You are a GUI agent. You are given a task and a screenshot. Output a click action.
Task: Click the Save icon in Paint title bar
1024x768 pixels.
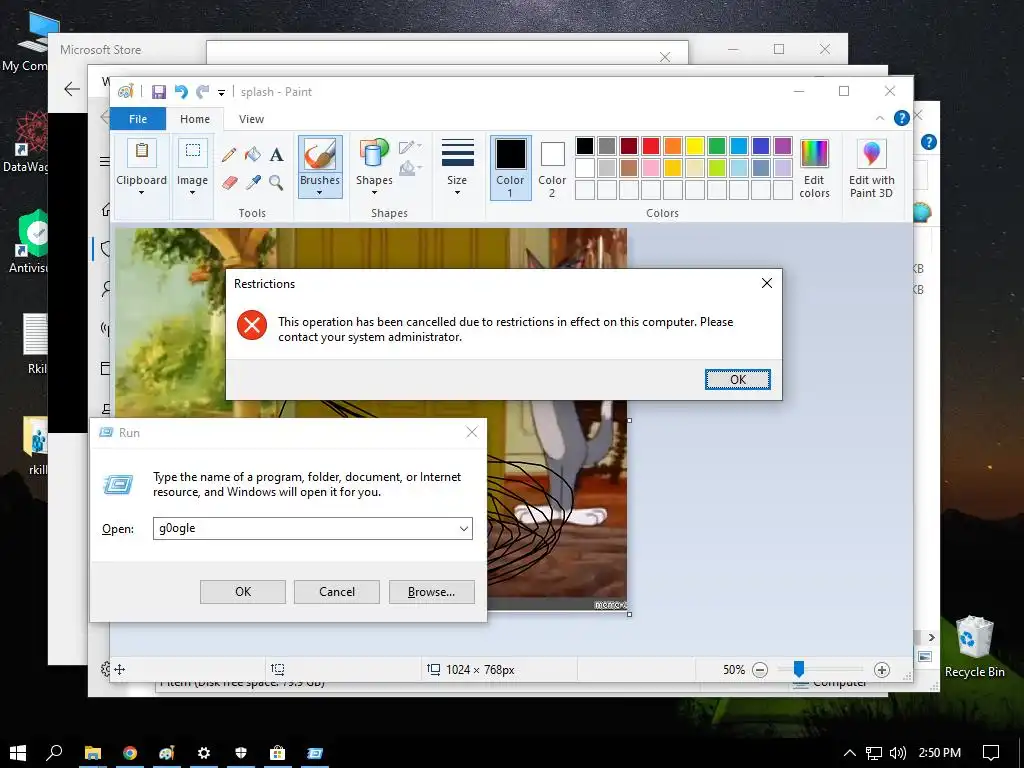click(x=159, y=92)
